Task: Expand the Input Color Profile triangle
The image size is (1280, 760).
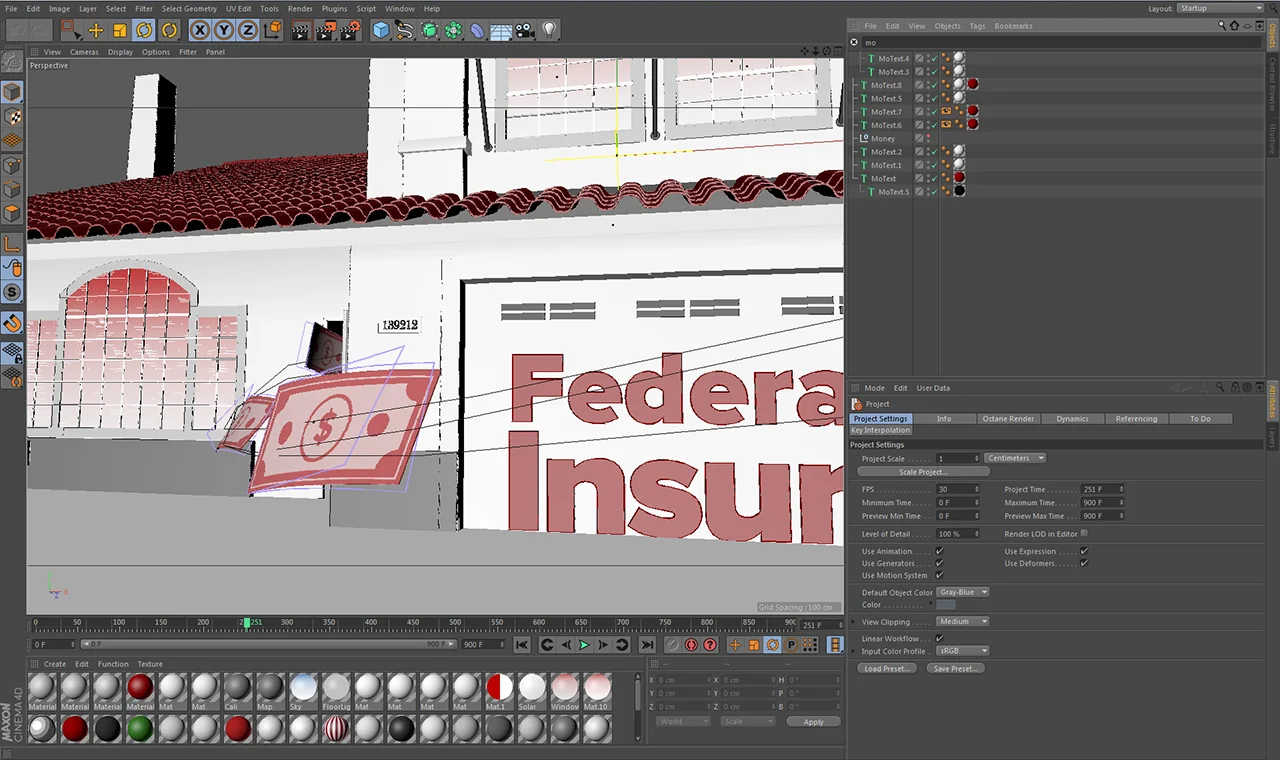Action: 853,651
